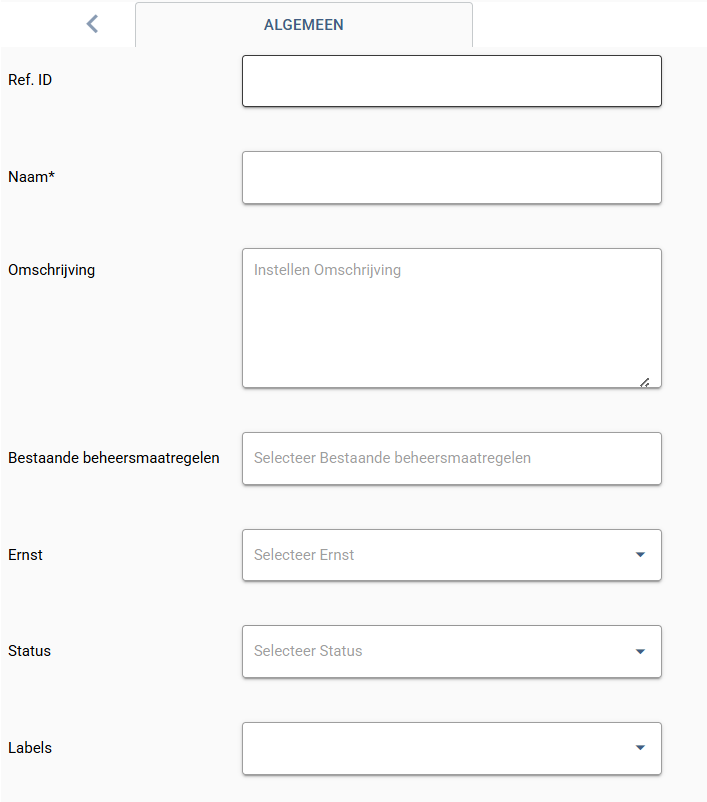Open the Bestaande beheersmaatregelen selector field
This screenshot has height=802, width=707.
click(452, 458)
